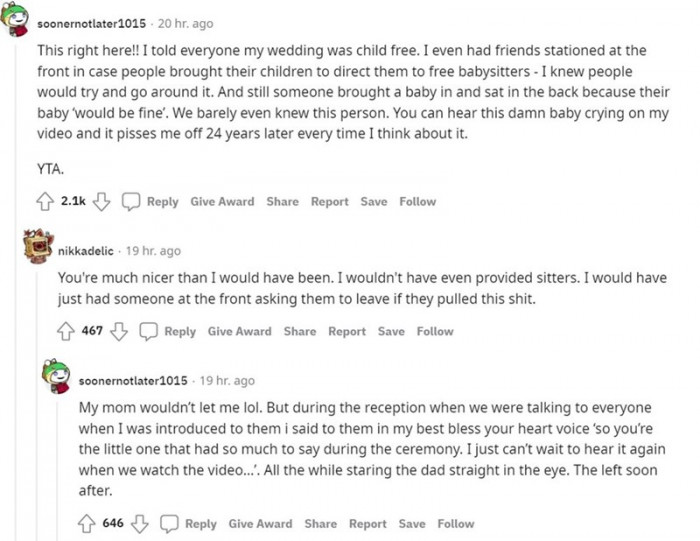
Task: Give Award to the 646-point reply
Action: 260,523
